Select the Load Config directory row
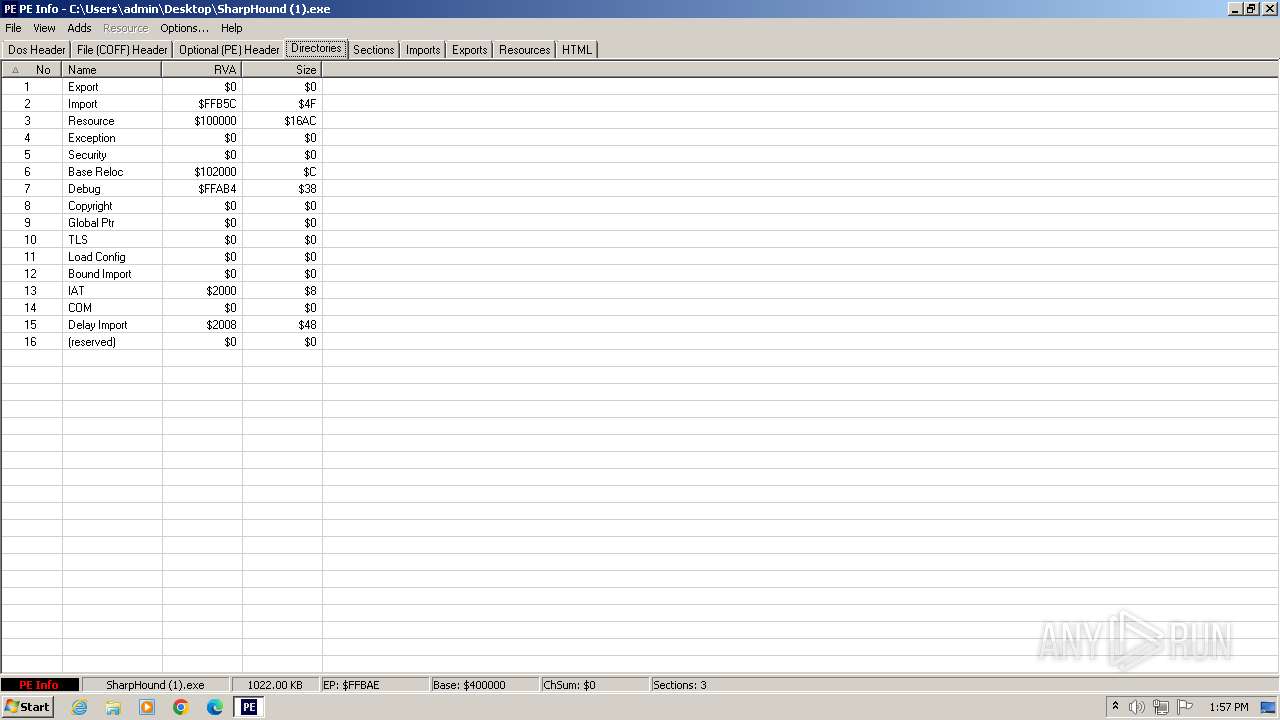 click(161, 257)
